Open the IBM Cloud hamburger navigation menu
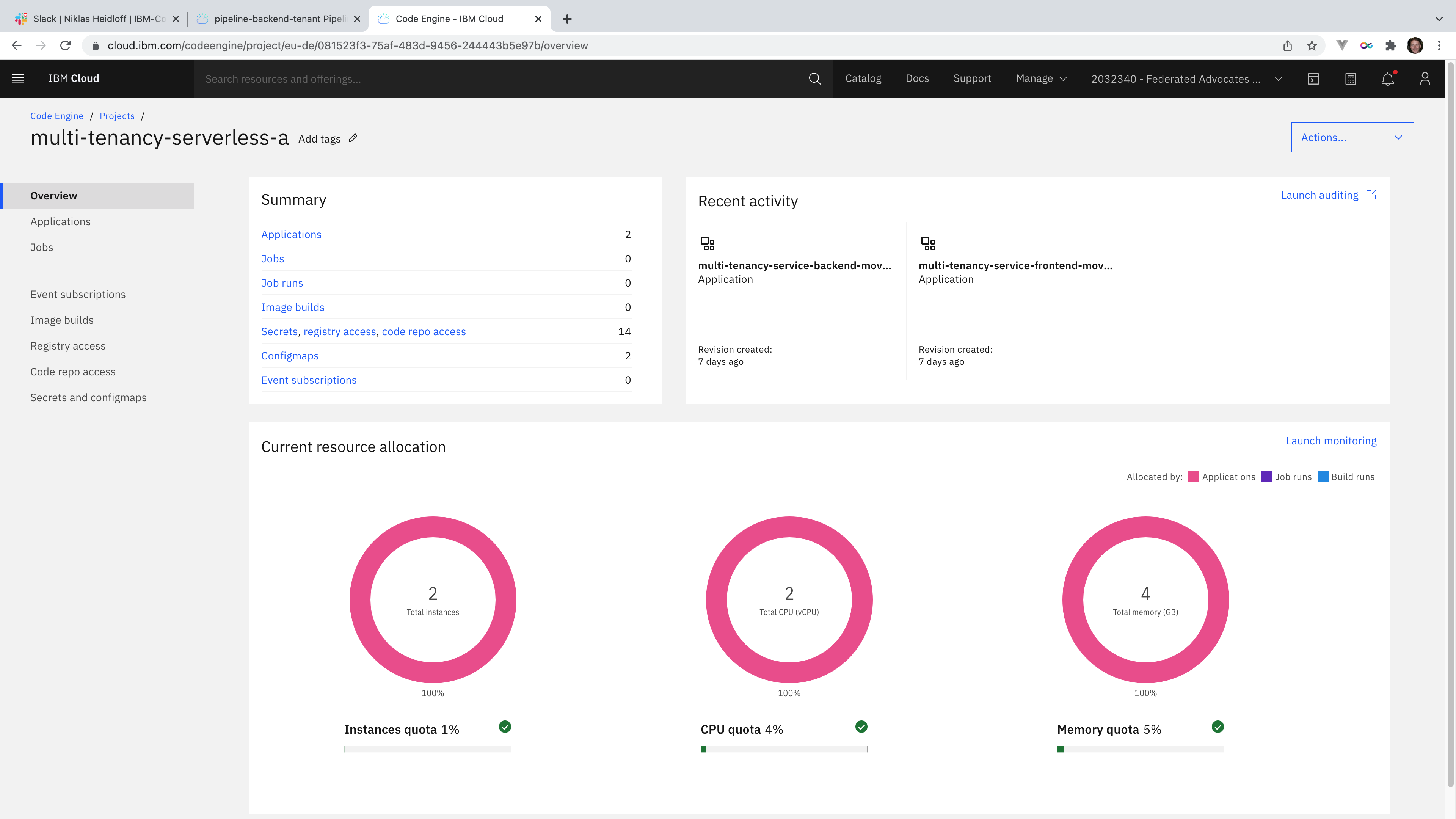The width and height of the screenshot is (1456, 819). tap(18, 78)
